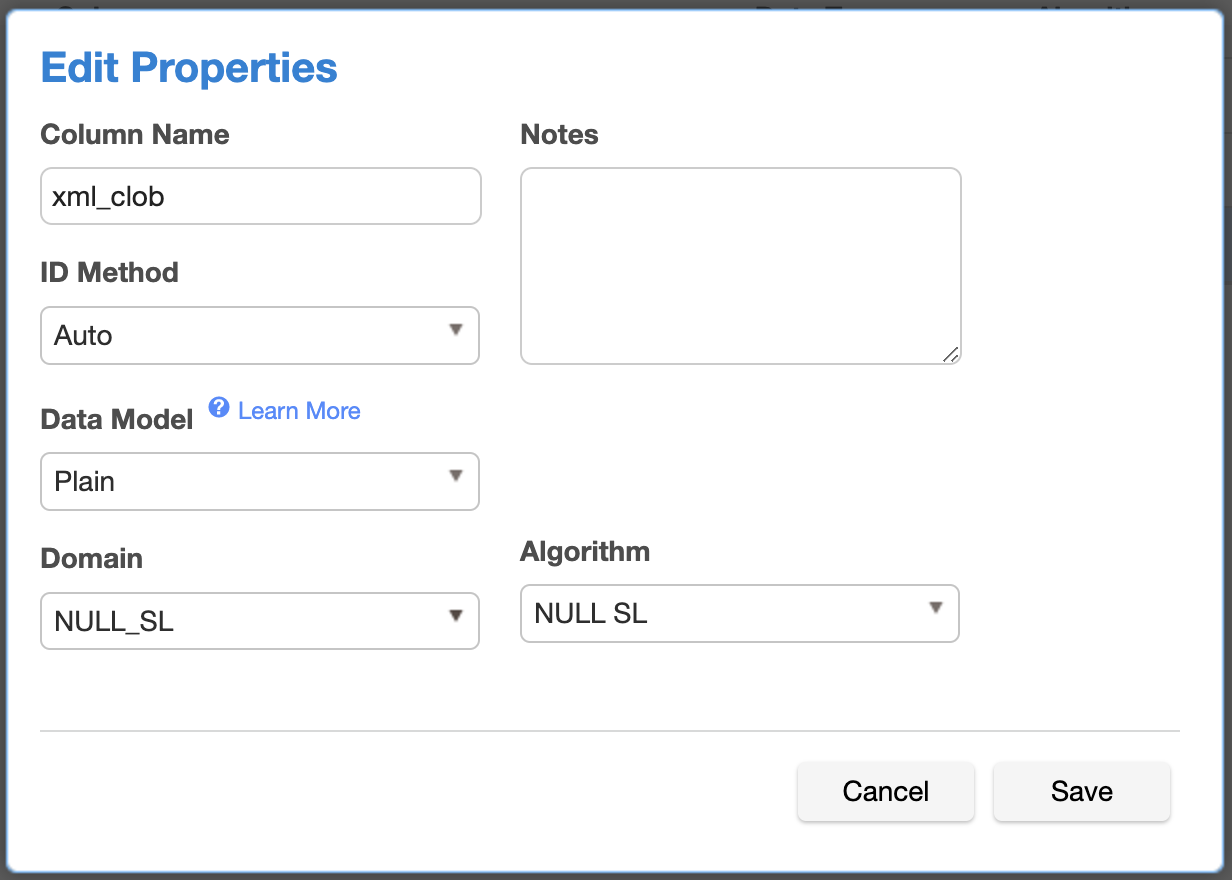Image resolution: width=1232 pixels, height=880 pixels.
Task: Expand the Algorithm dropdown showing NULL SL
Action: click(x=739, y=613)
